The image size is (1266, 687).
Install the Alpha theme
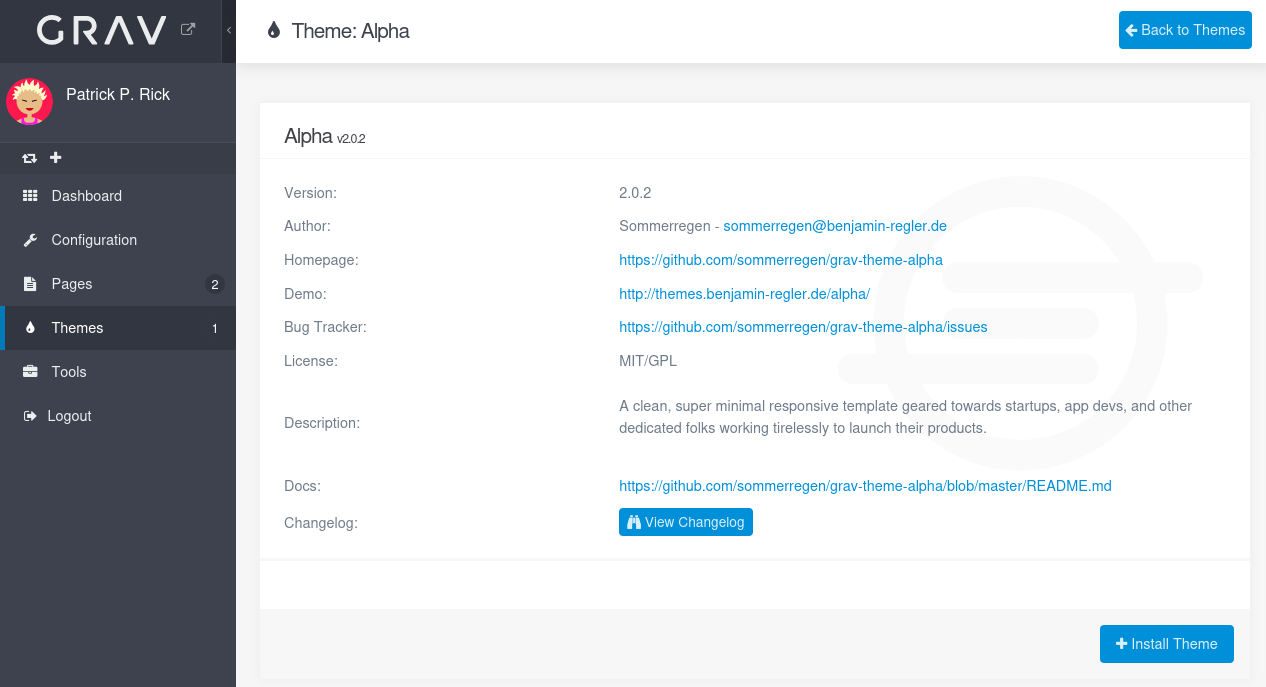tap(1167, 644)
